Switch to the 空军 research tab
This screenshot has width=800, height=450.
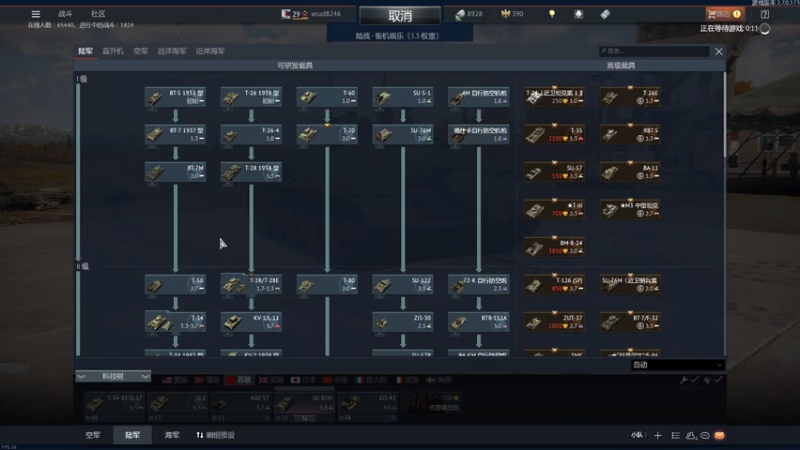141,51
